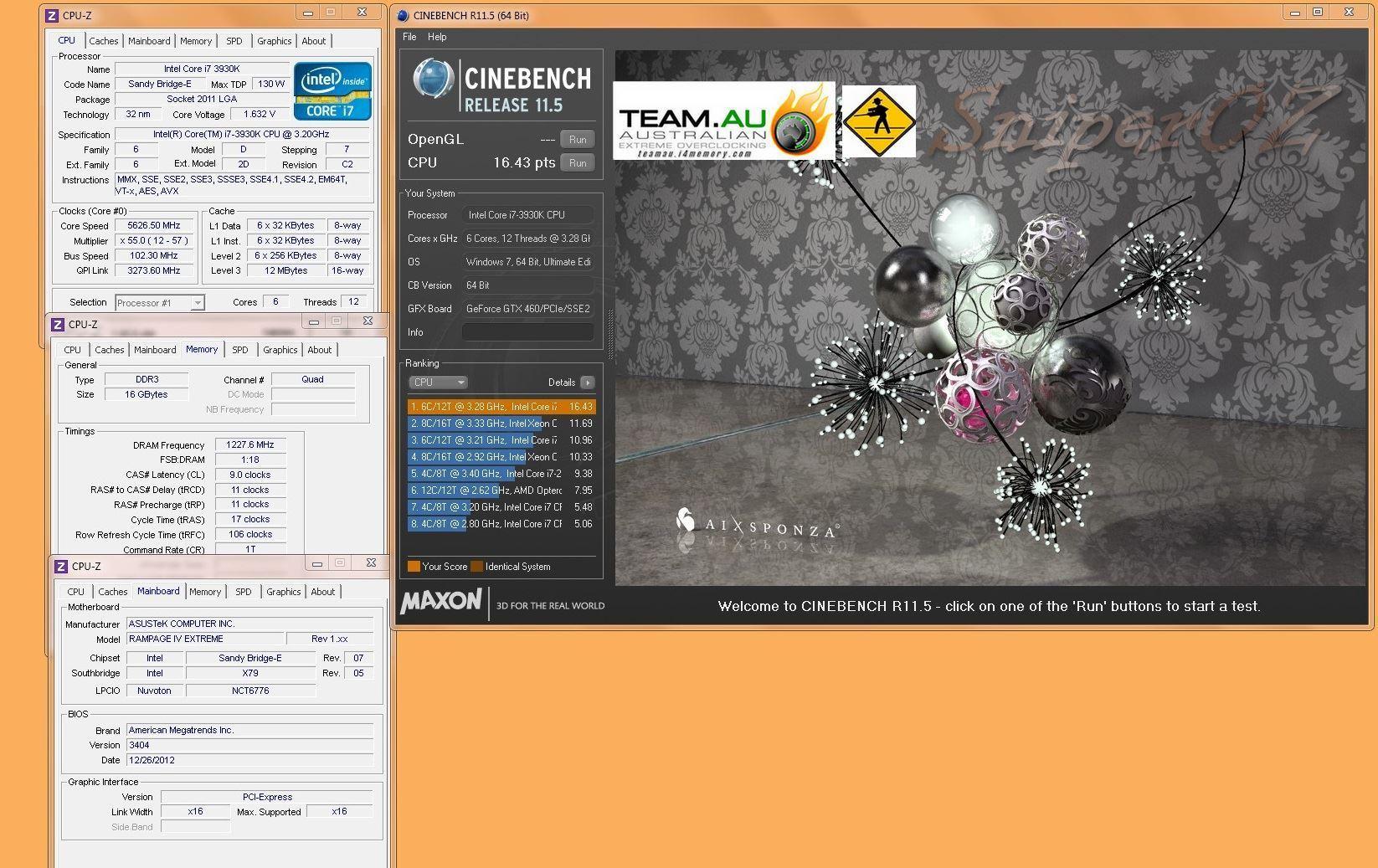Switch to Caches tab in top CPU-Z window
The image size is (1378, 868).
pyautogui.click(x=104, y=41)
